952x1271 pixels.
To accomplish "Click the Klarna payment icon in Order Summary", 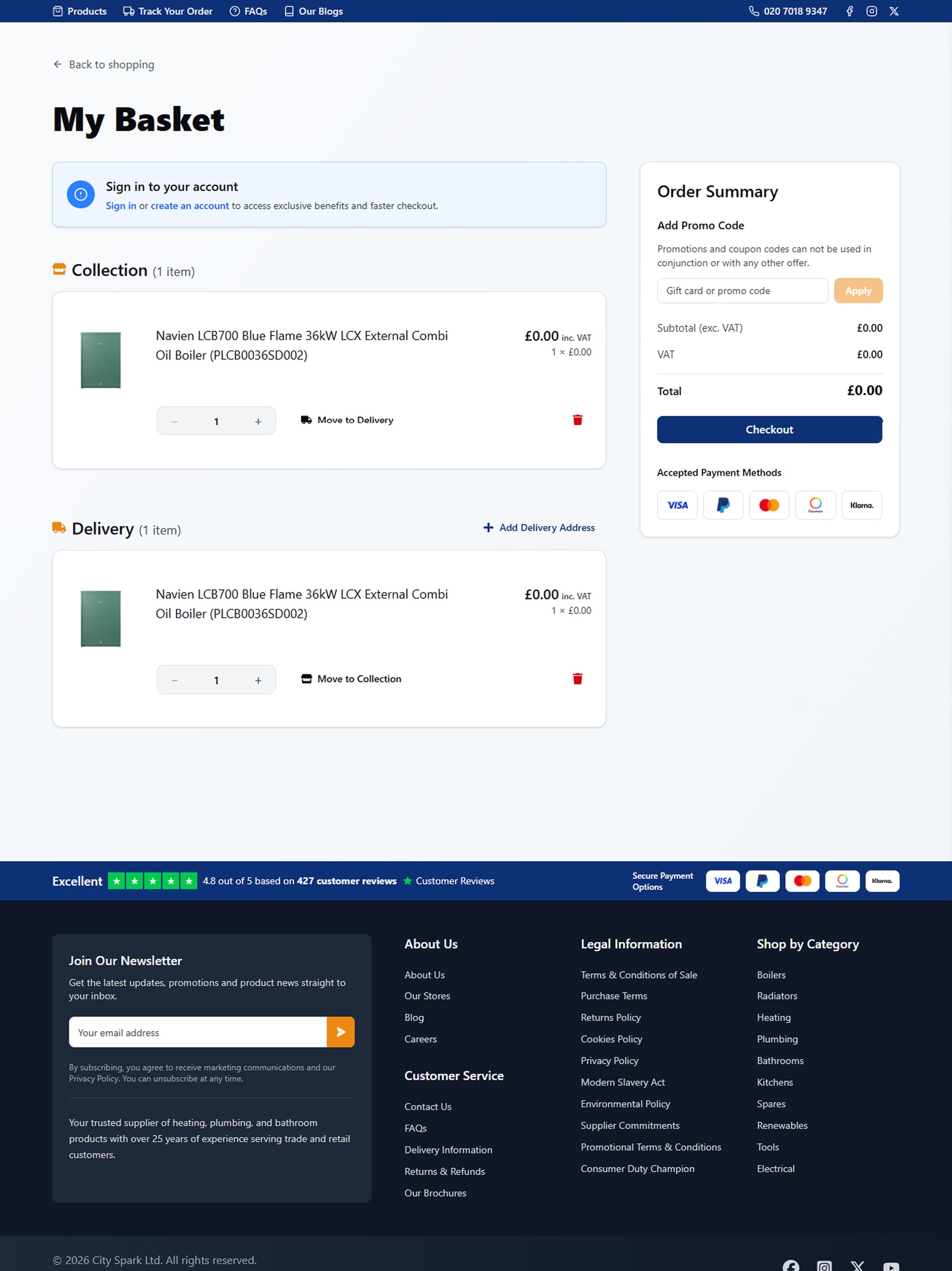I will (861, 505).
